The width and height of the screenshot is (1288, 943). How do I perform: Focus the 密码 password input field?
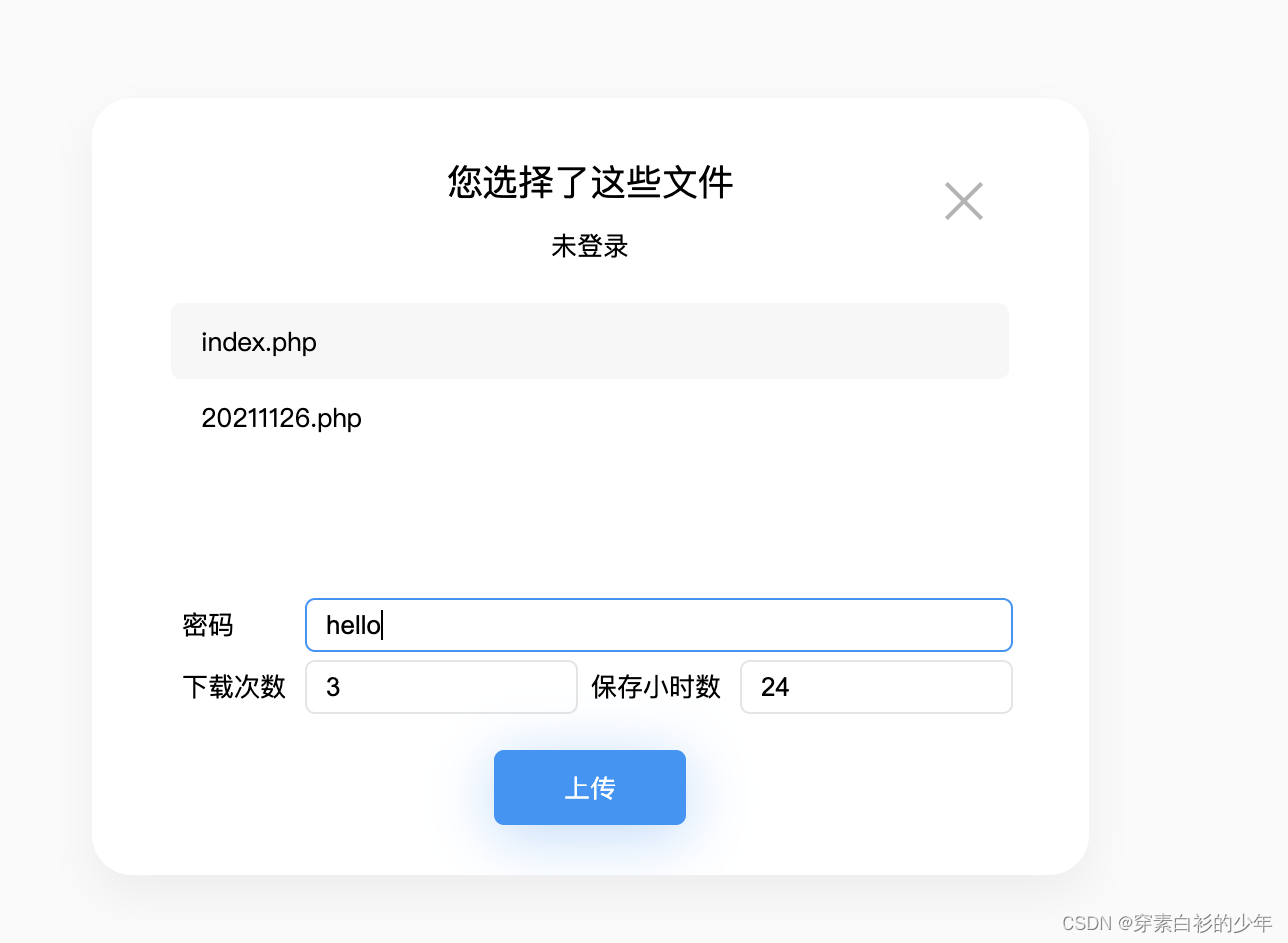click(x=659, y=625)
